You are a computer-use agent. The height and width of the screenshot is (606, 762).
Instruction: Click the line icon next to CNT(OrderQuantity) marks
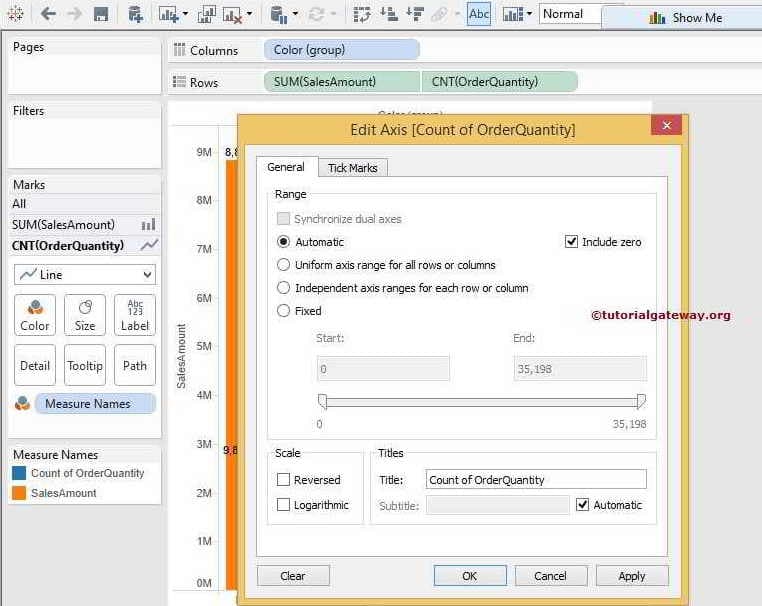pyautogui.click(x=149, y=245)
